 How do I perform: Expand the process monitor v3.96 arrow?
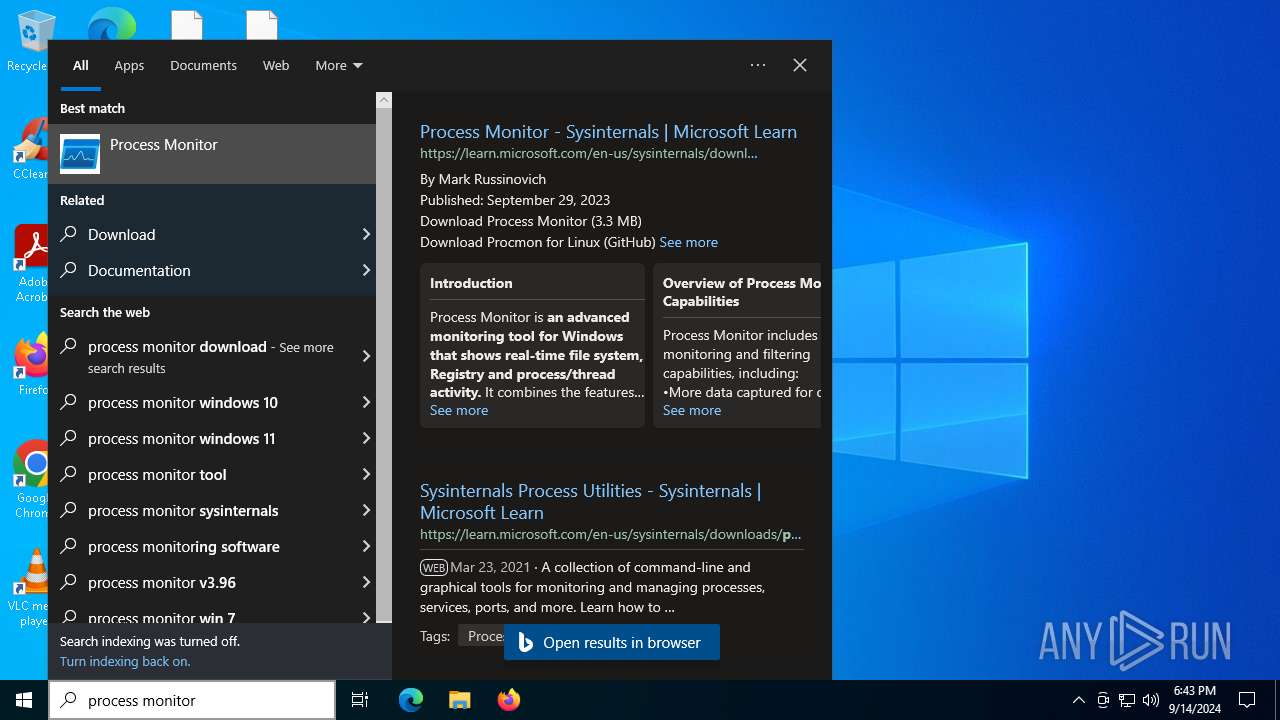(366, 582)
